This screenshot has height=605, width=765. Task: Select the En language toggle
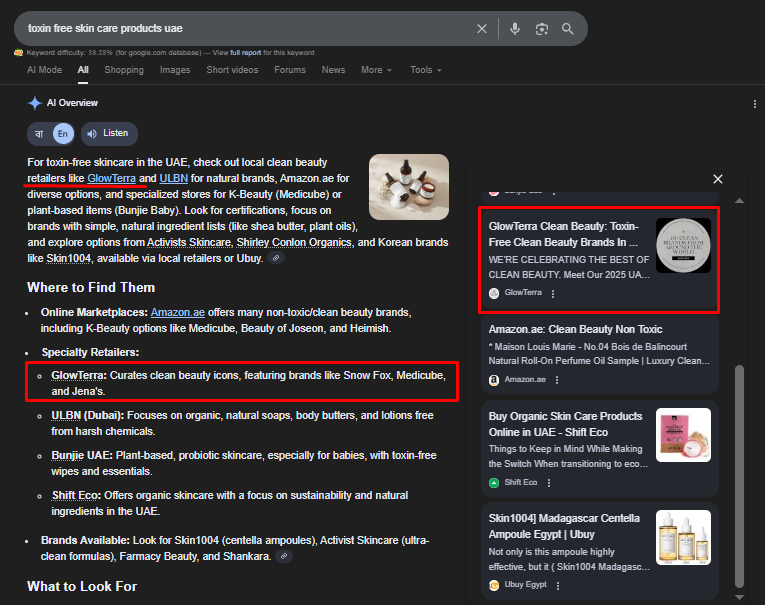tap(63, 134)
